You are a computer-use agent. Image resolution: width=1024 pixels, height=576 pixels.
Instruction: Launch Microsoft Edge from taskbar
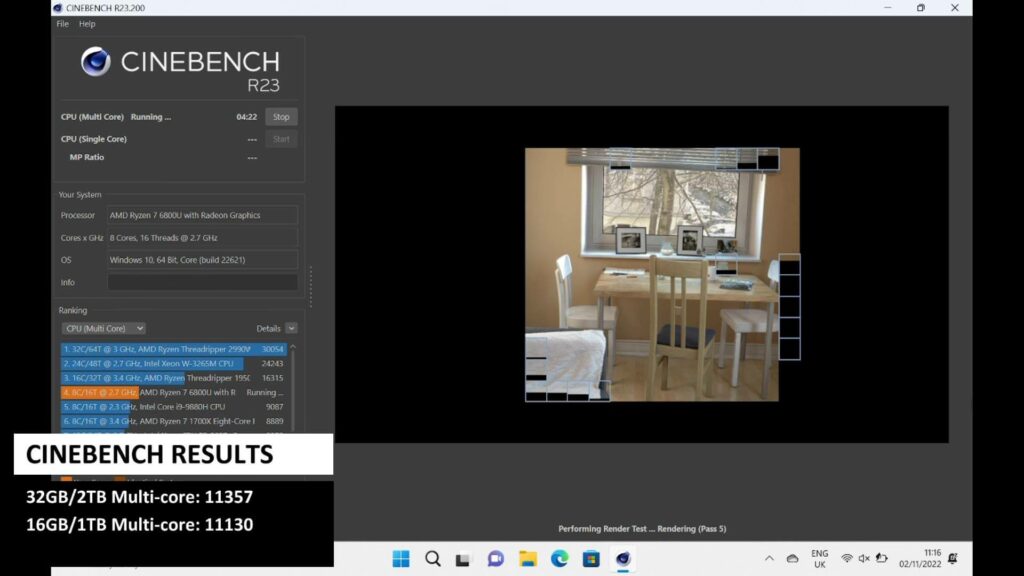(x=560, y=559)
